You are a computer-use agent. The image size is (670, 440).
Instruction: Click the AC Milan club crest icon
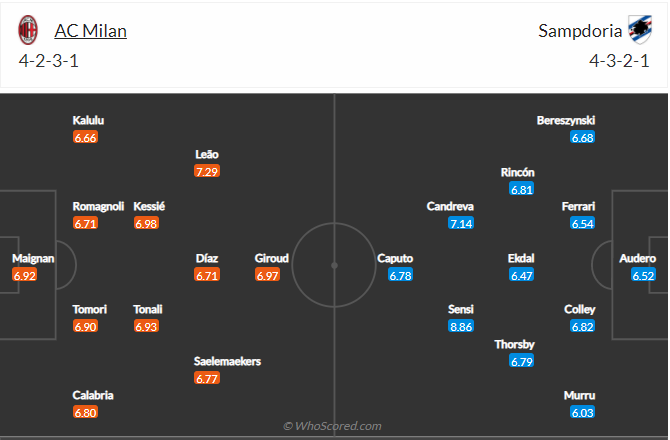[27, 31]
